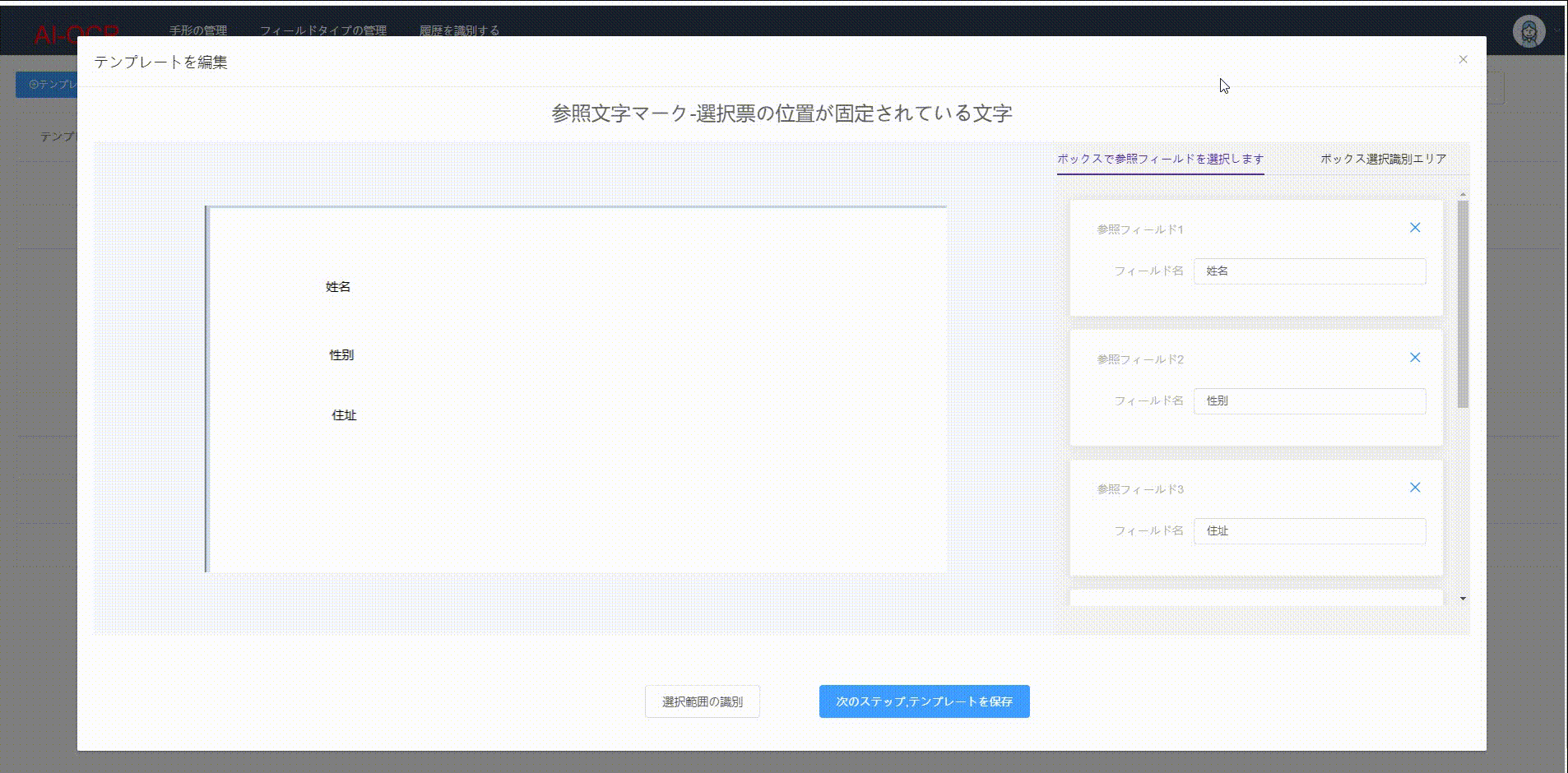Remove 参照フィールド2 using its X icon
The height and width of the screenshot is (773, 1568).
tap(1415, 357)
